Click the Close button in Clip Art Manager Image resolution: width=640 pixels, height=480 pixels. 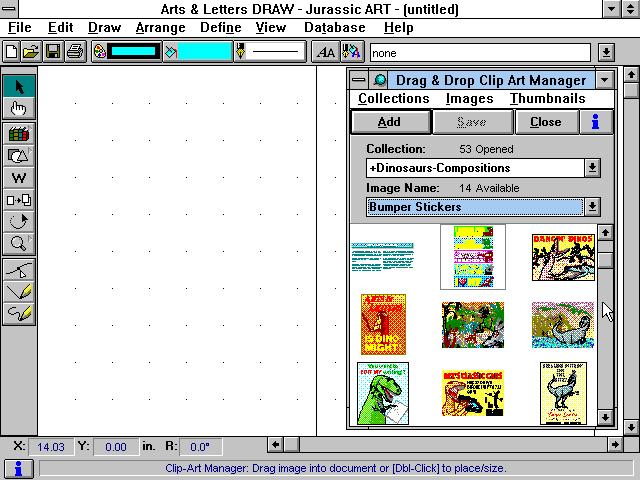coord(546,122)
